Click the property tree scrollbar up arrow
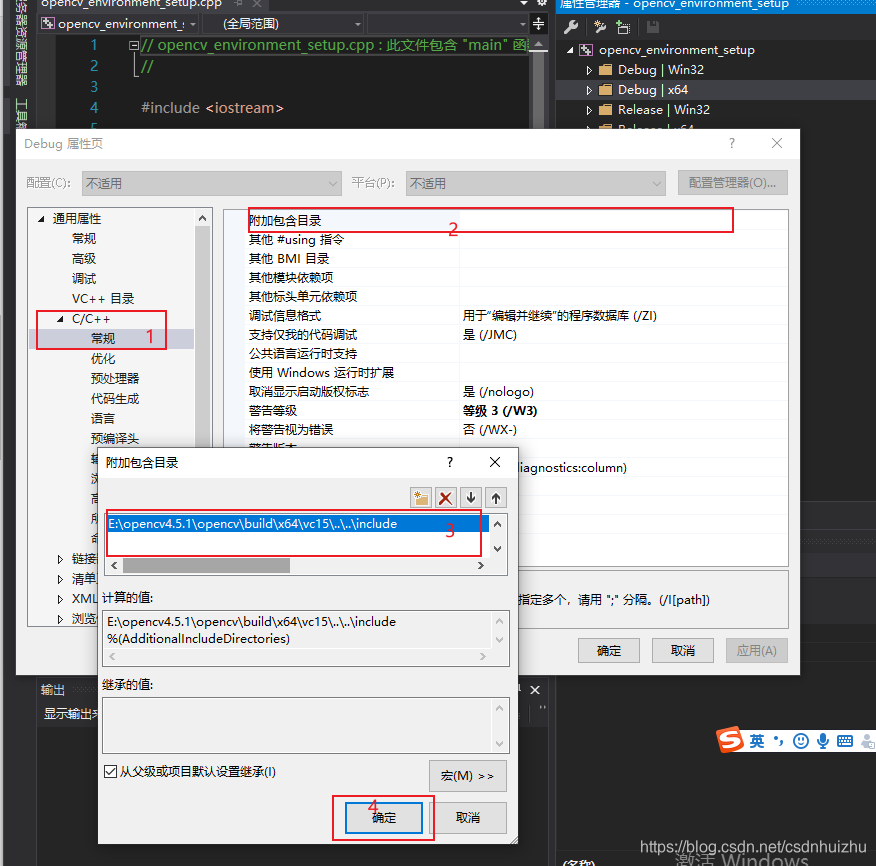The width and height of the screenshot is (876, 866). point(202,218)
